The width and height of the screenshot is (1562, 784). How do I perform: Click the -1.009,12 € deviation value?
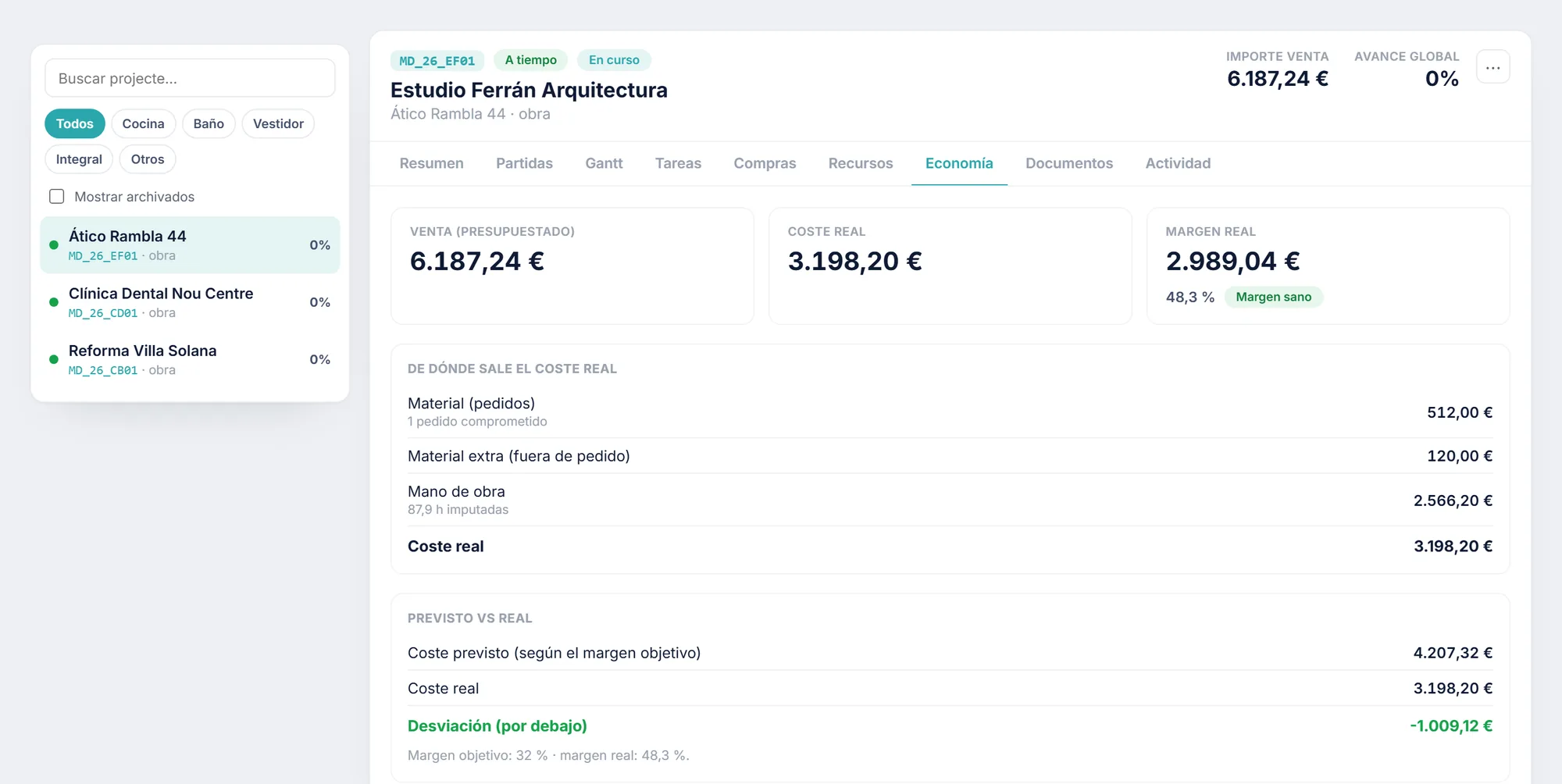point(1451,726)
